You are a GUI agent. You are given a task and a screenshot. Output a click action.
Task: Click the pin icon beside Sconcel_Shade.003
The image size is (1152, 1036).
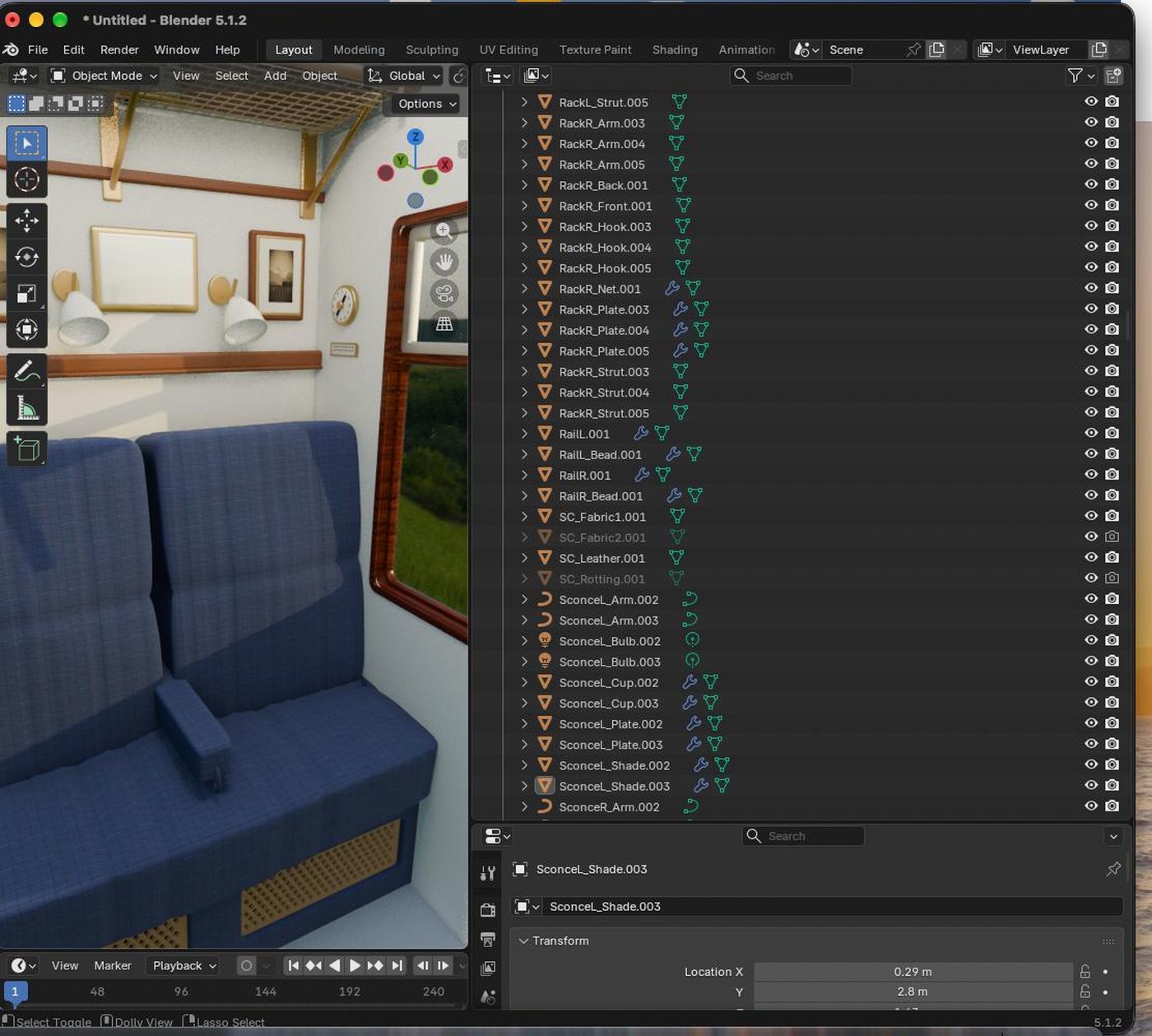[x=1113, y=869]
